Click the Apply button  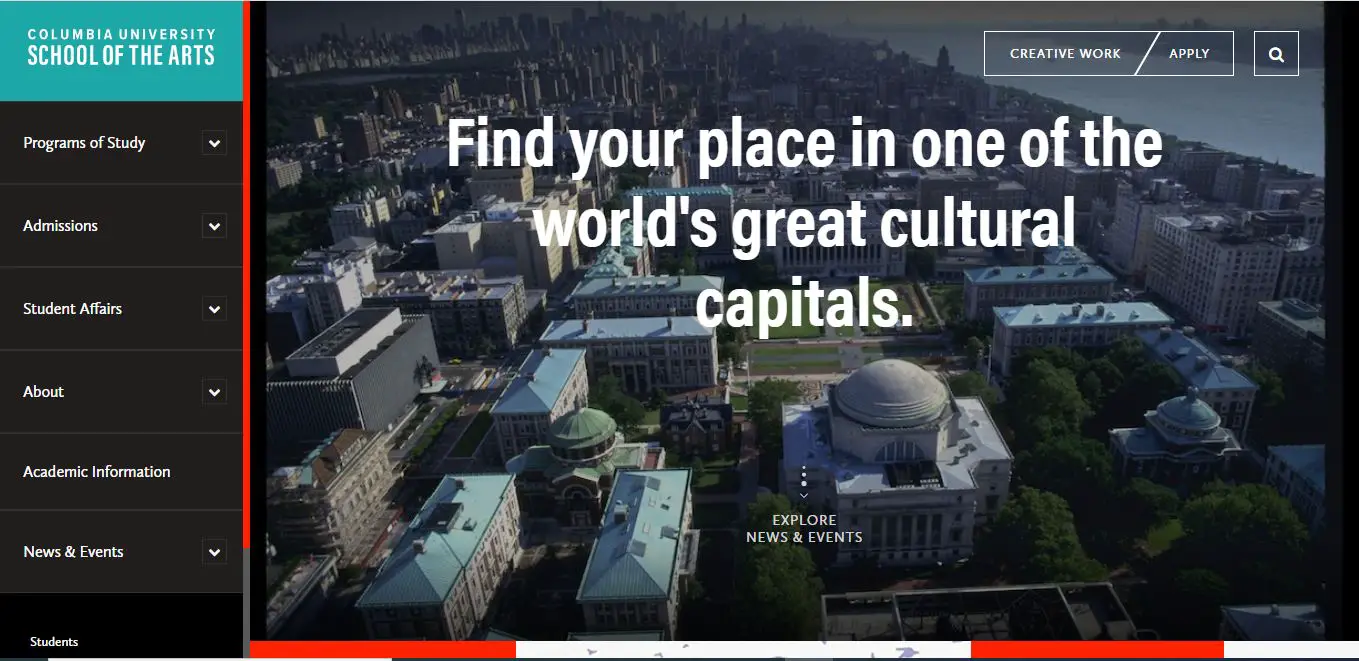pos(1189,53)
